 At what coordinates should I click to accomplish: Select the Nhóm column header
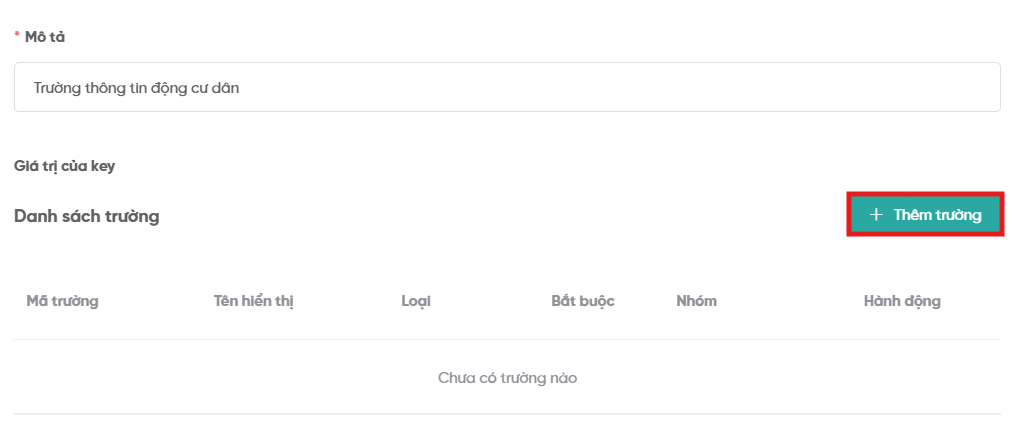click(x=696, y=301)
